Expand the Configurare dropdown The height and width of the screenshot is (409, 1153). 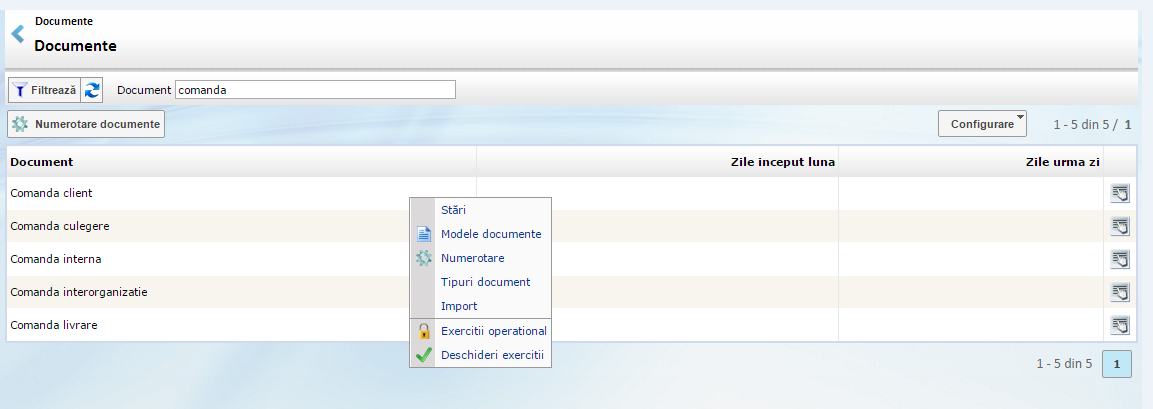pos(982,125)
